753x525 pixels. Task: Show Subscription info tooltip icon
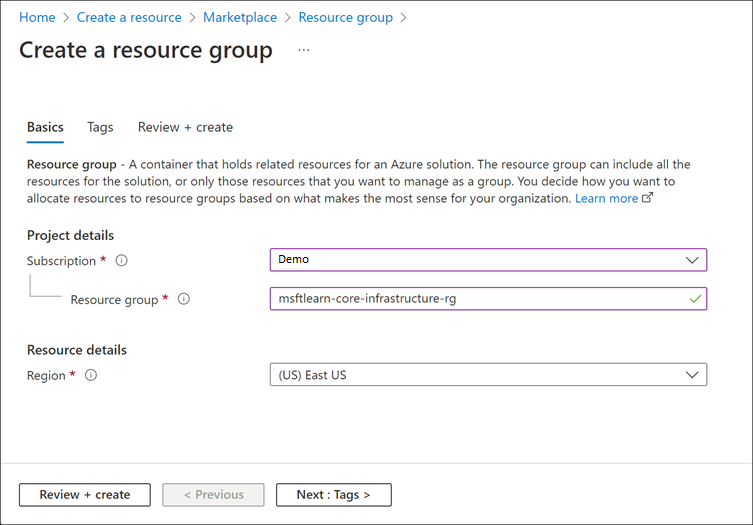[121, 260]
